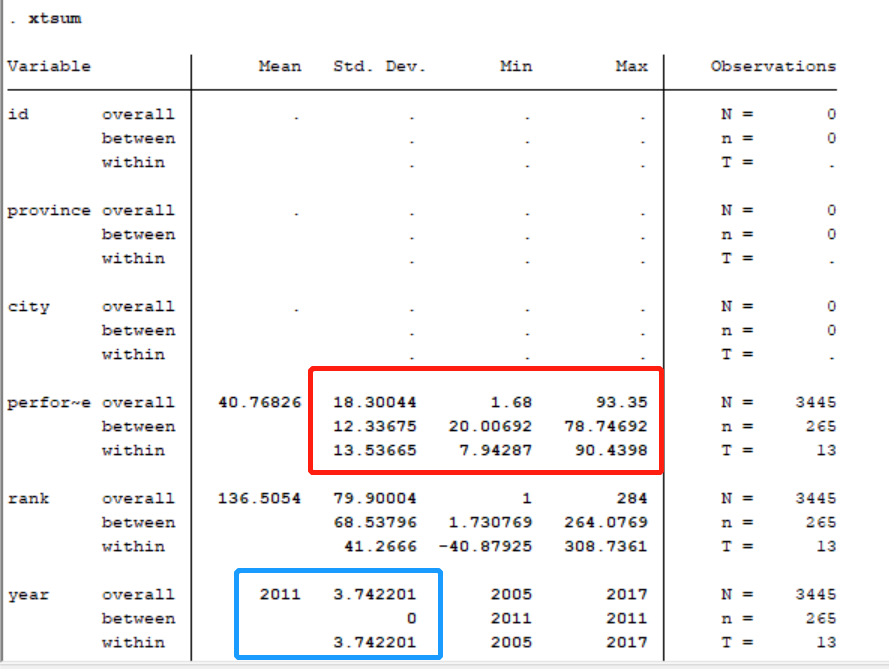
Task: Select the max value 78.74692
Action: point(606,426)
